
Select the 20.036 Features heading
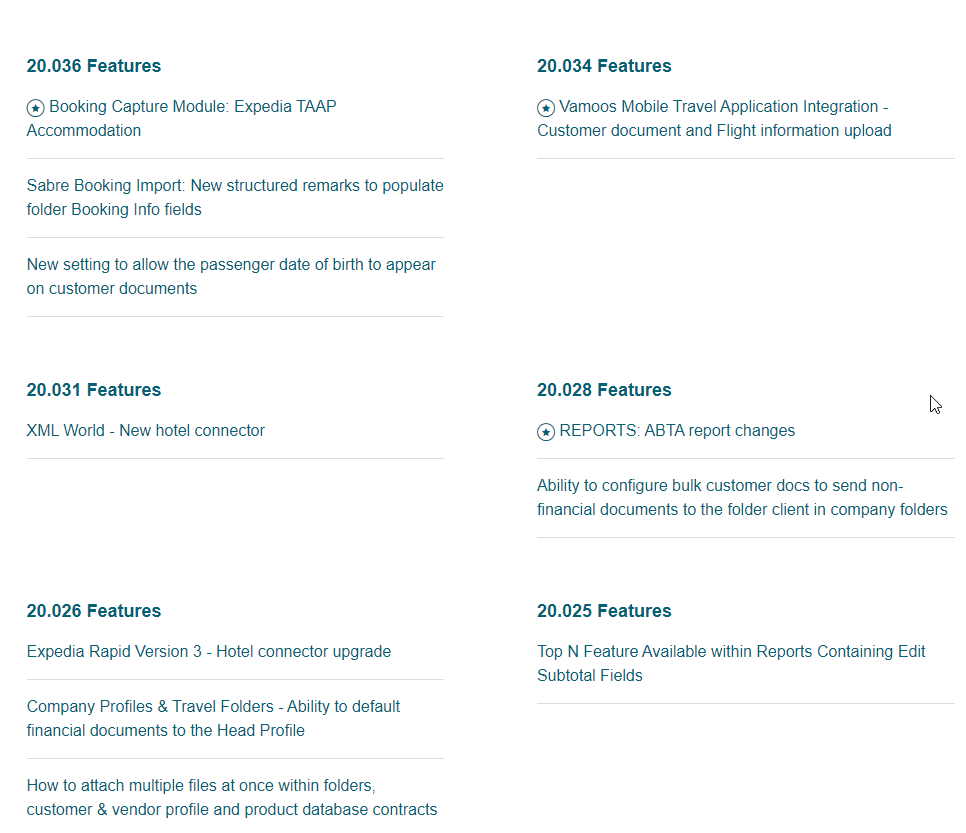click(94, 66)
